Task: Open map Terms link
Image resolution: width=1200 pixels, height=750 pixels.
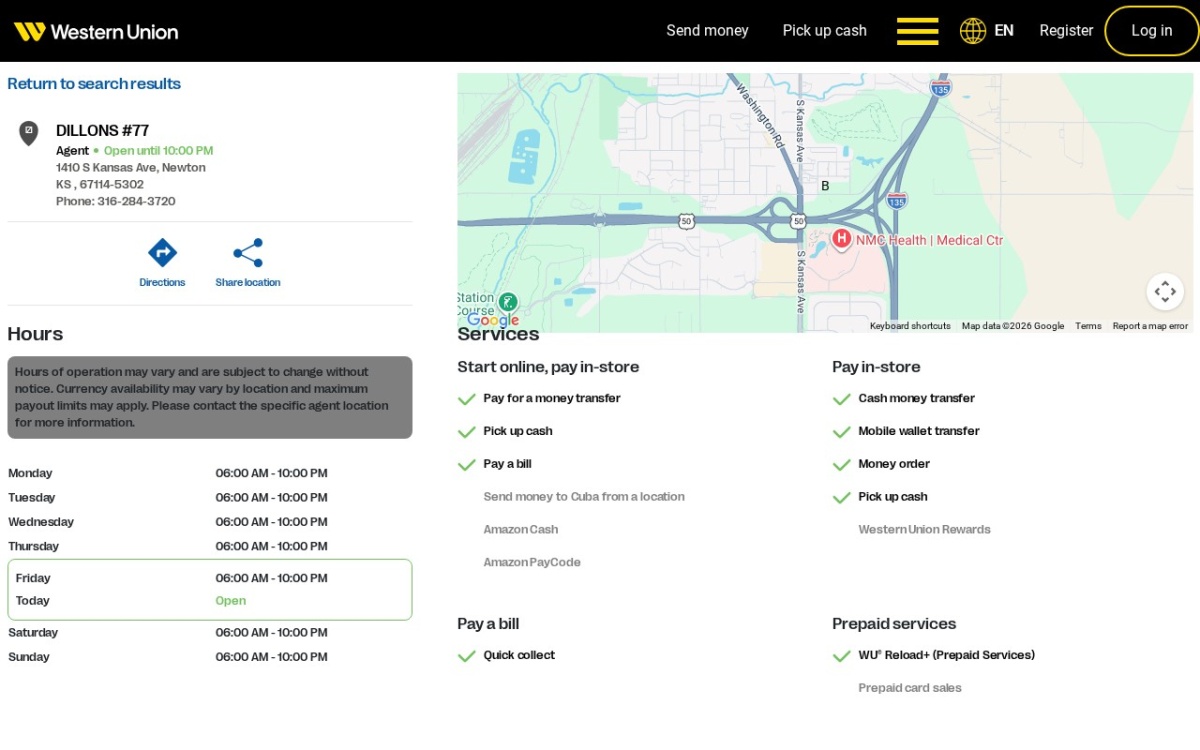Action: [1088, 326]
